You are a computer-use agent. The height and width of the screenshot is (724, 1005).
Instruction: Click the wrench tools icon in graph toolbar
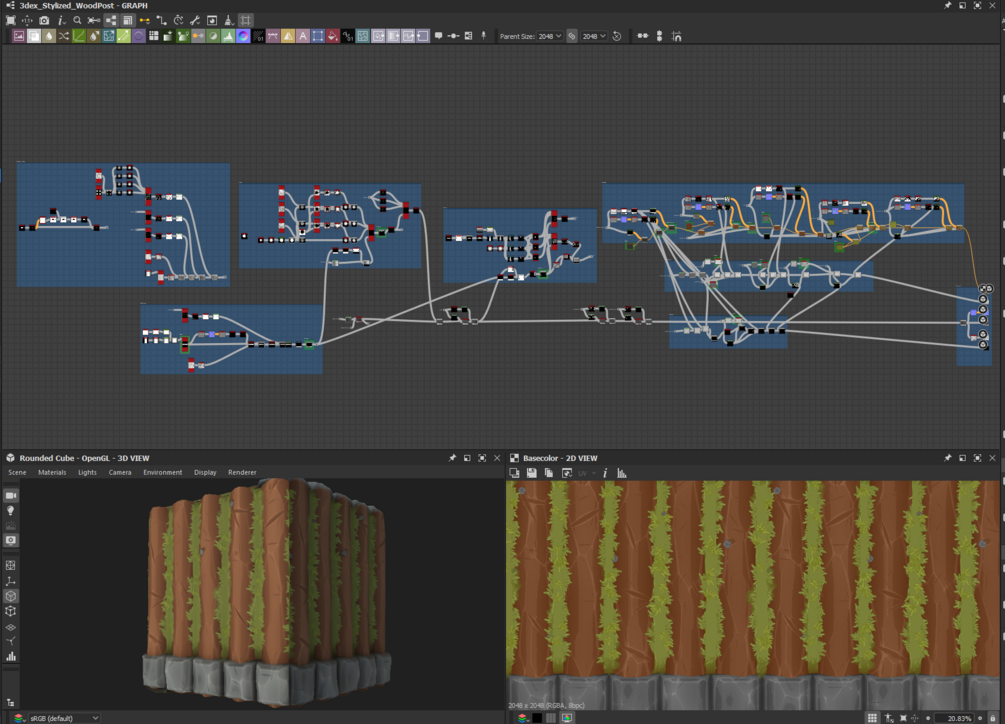coord(195,21)
